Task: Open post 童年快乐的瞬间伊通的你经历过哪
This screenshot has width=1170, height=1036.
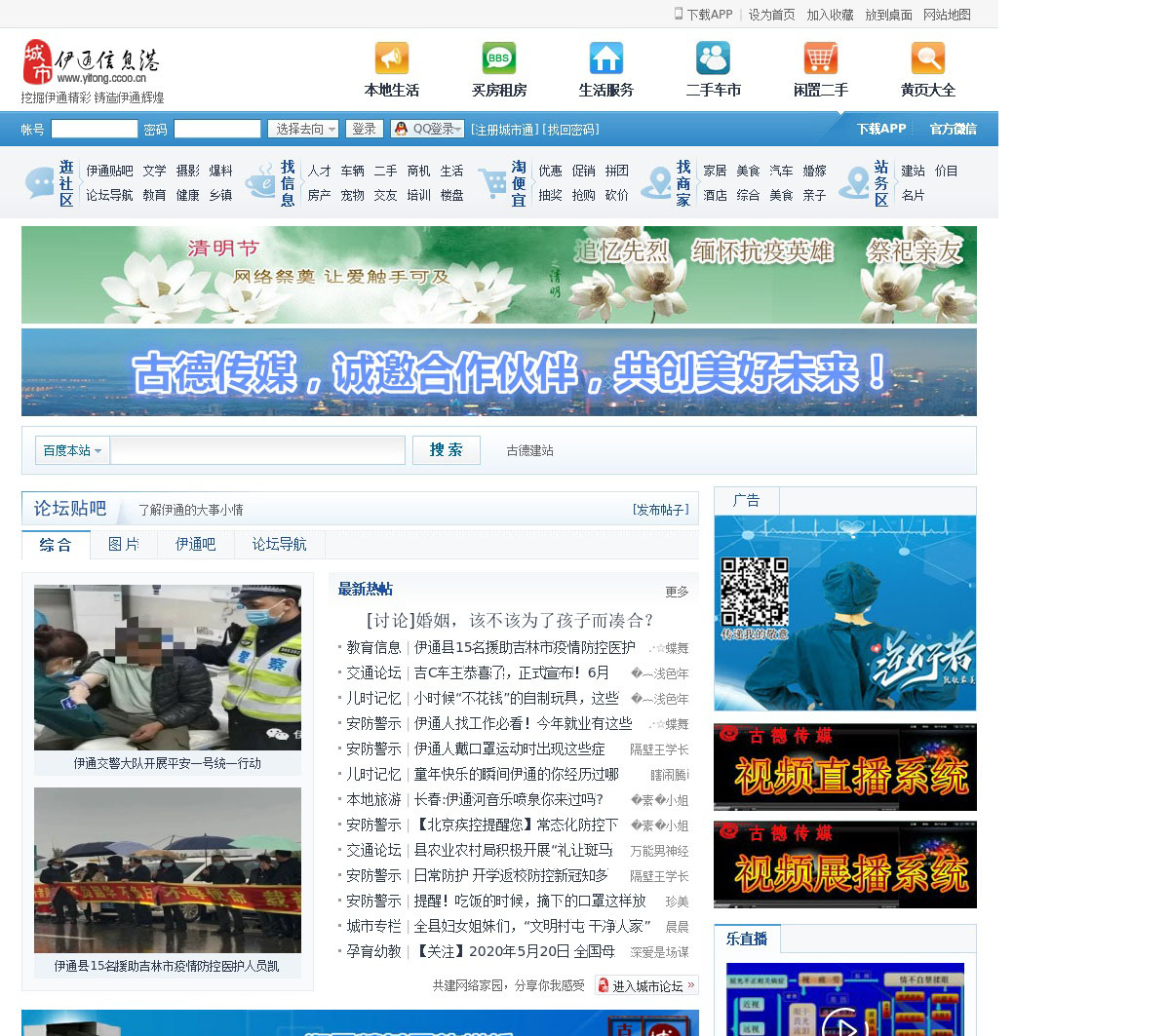Action: (x=517, y=774)
